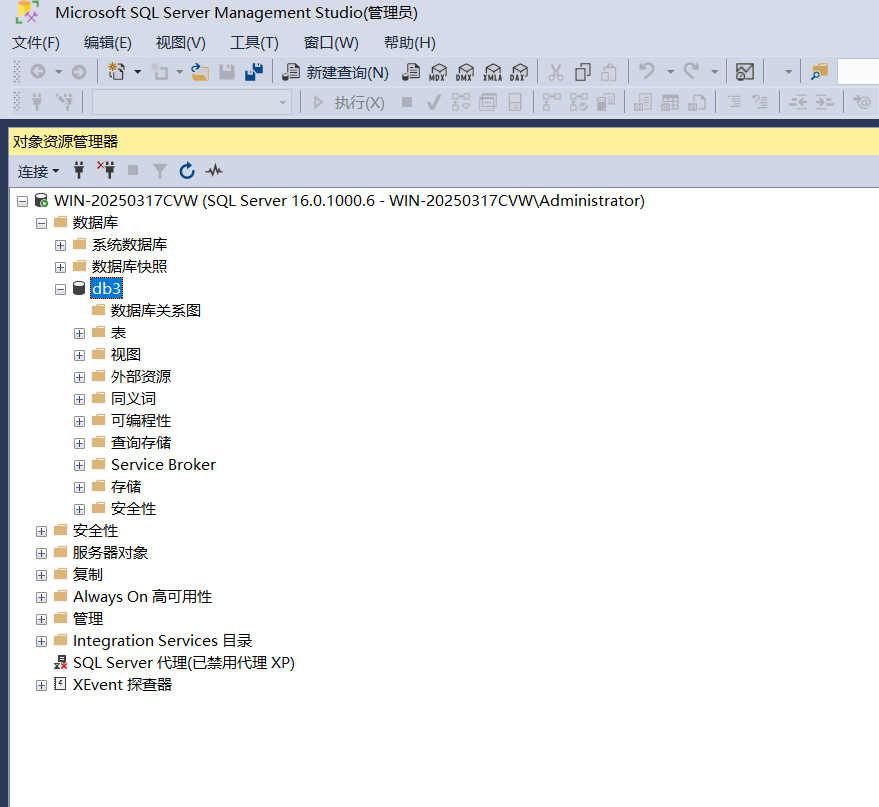Image resolution: width=879 pixels, height=807 pixels.
Task: Click the copy icon in toolbar
Action: coord(582,72)
